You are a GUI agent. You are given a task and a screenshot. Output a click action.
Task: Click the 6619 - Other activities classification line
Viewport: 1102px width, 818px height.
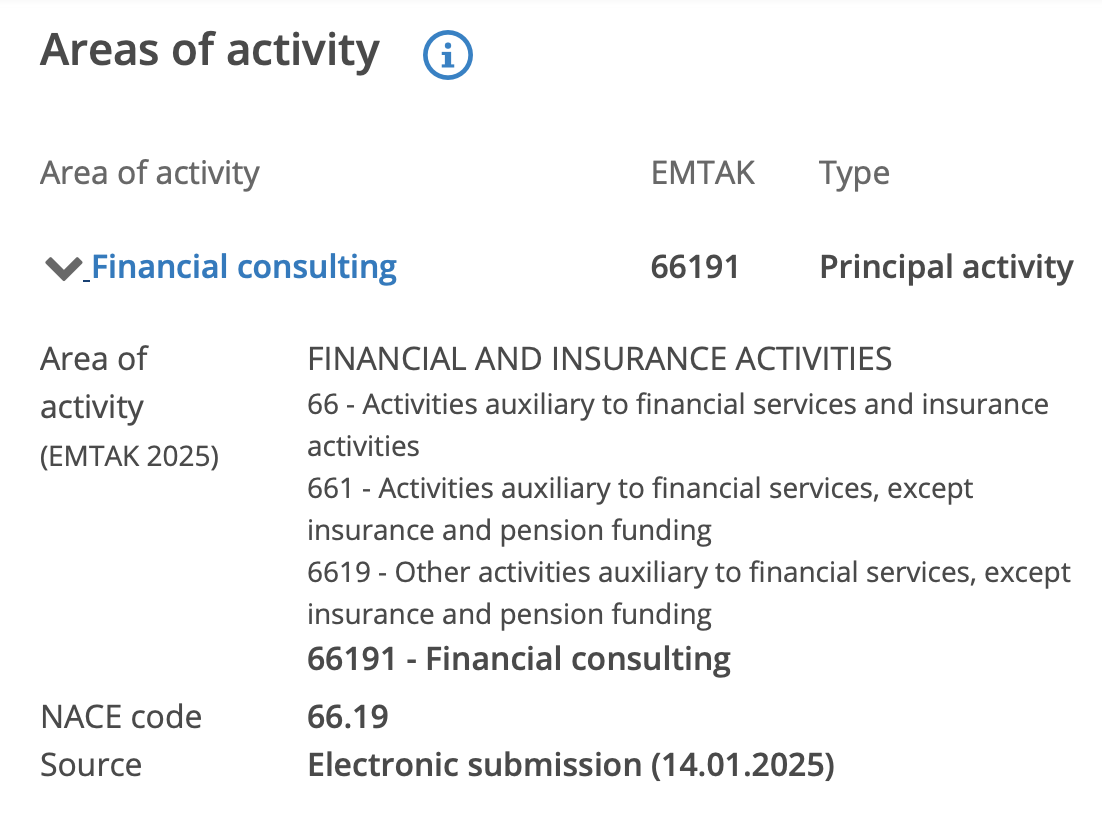688,573
